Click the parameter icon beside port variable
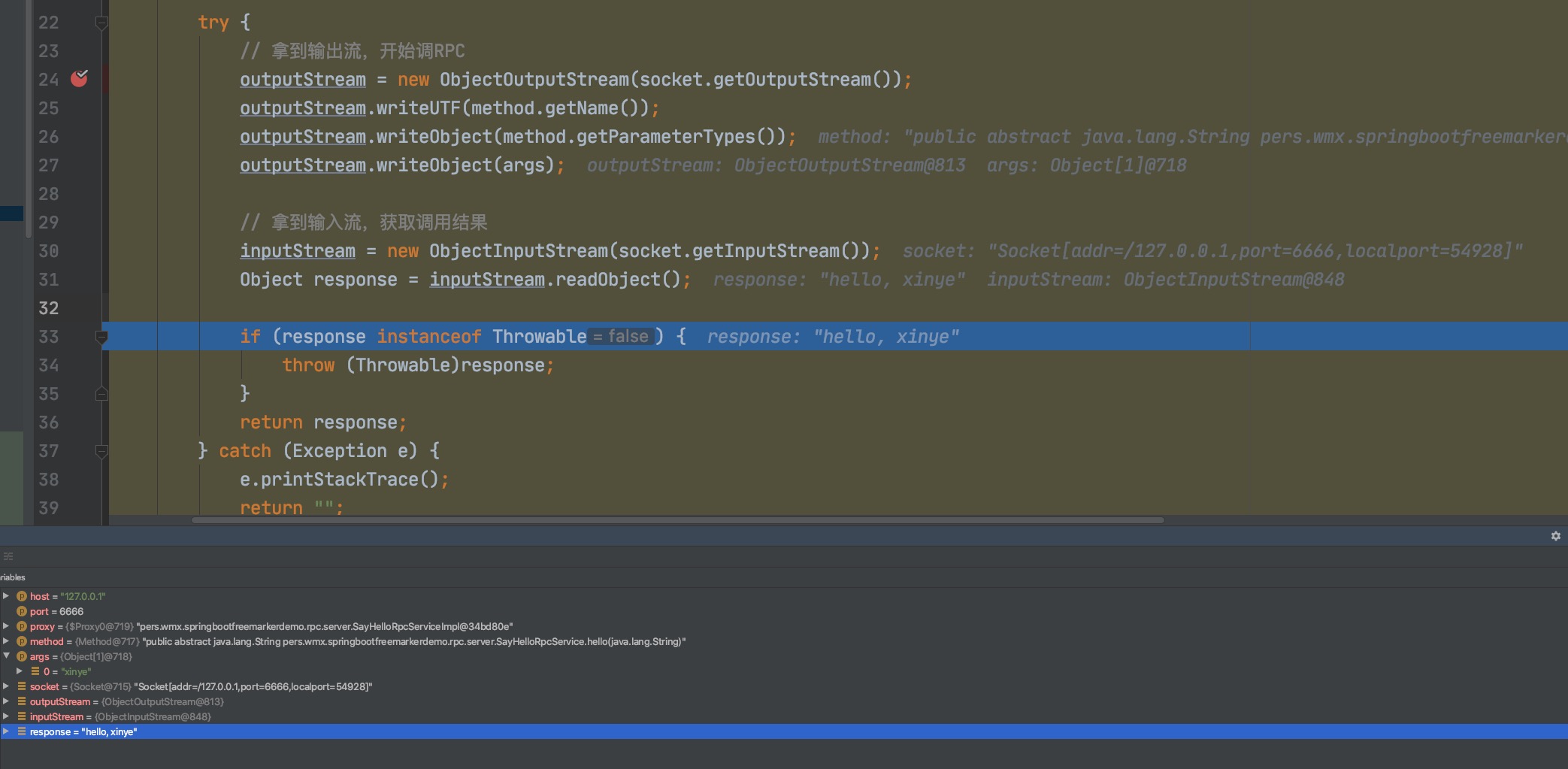The width and height of the screenshot is (1568, 769). point(22,611)
